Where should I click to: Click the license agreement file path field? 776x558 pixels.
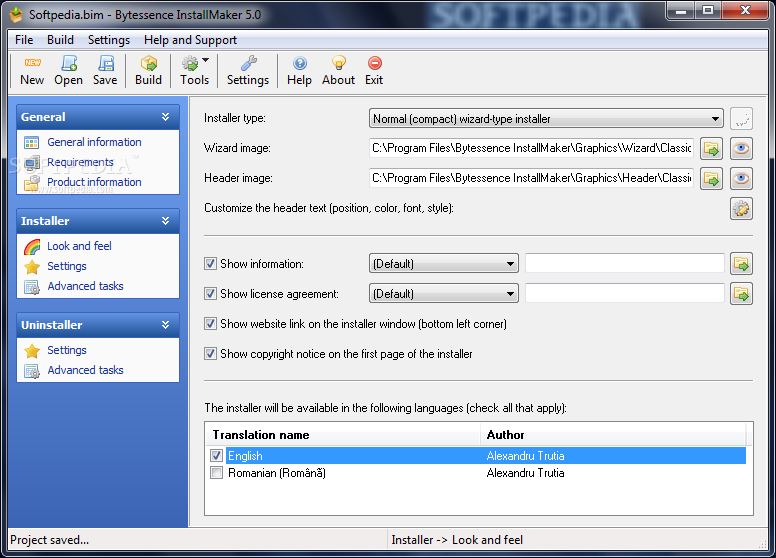625,294
